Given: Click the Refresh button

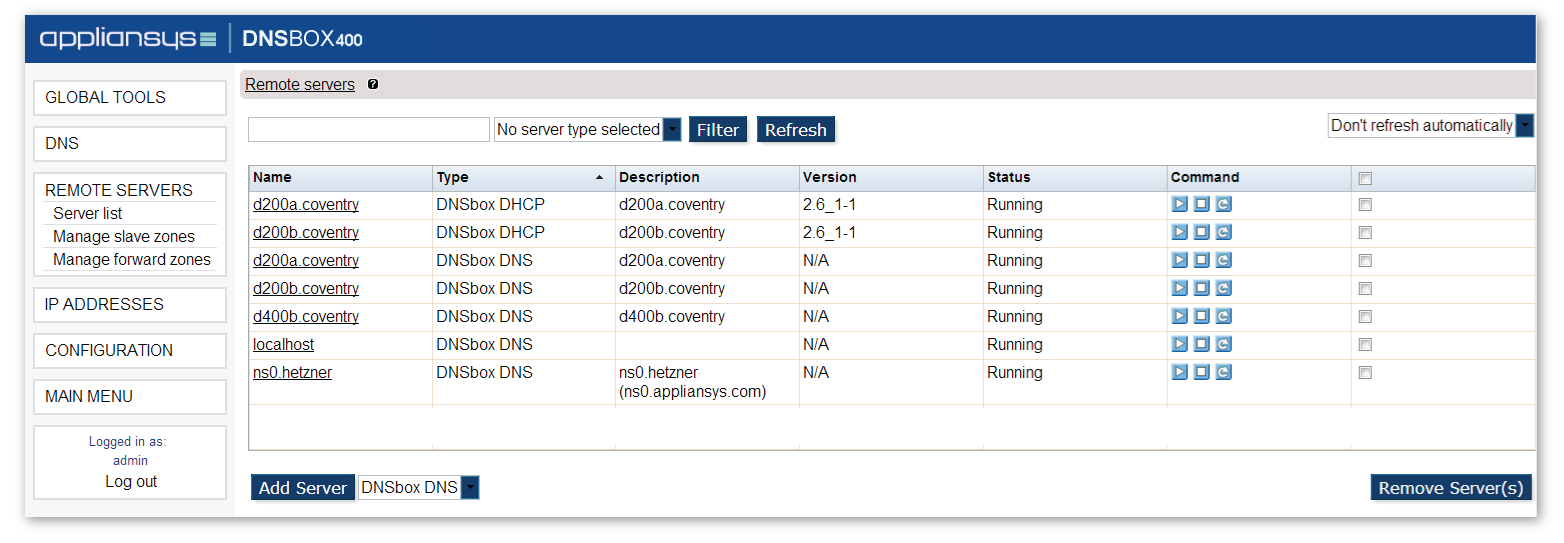Looking at the screenshot, I should [796, 130].
